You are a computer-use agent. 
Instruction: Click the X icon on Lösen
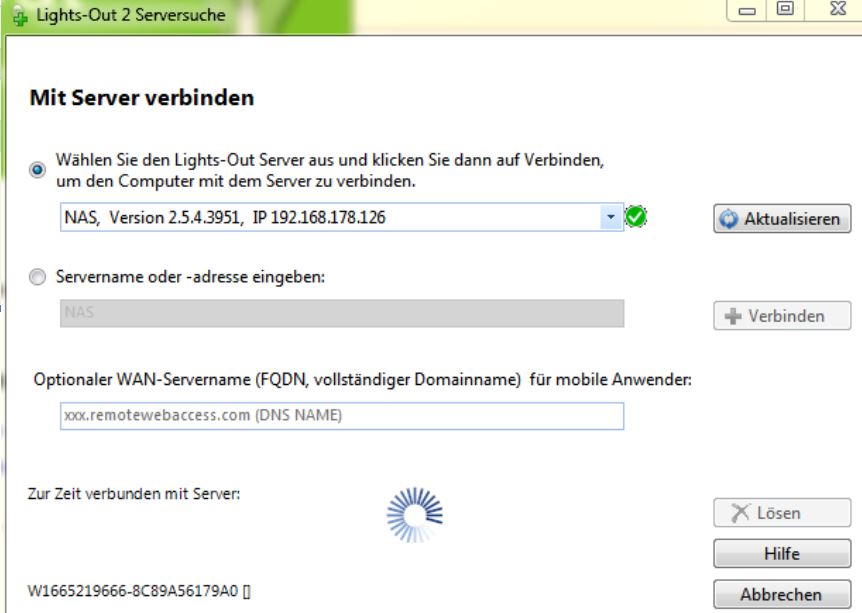pyautogui.click(x=735, y=513)
